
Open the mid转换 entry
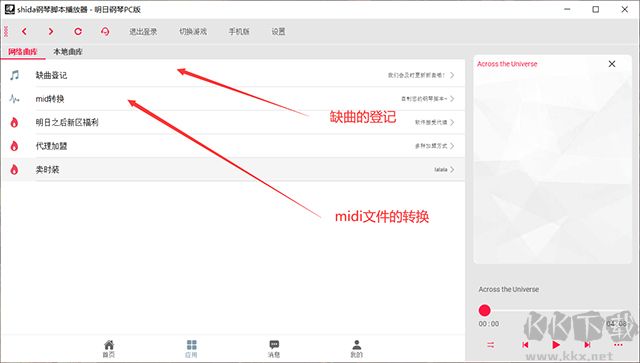(x=233, y=99)
